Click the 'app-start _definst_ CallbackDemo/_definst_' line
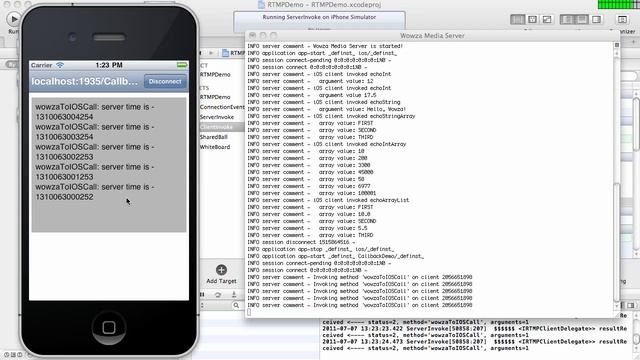 pos(336,256)
